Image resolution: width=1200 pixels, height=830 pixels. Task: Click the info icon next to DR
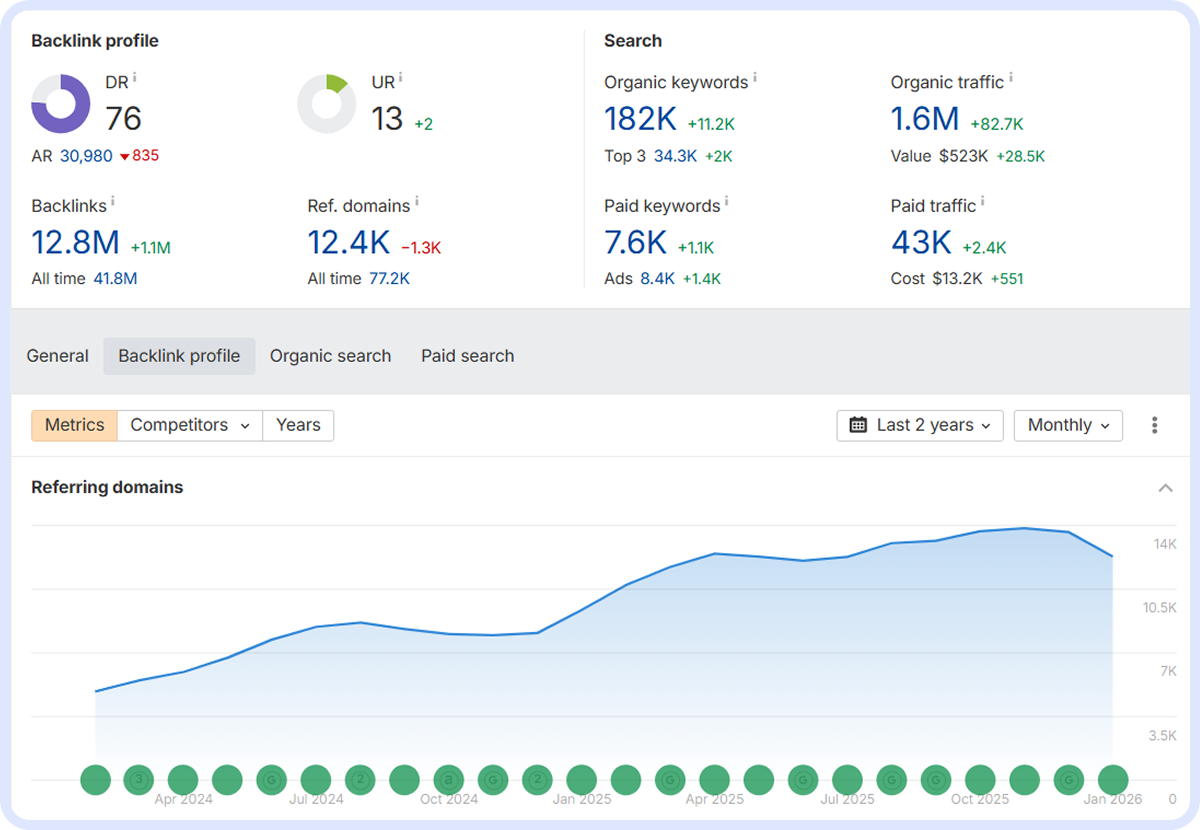[135, 78]
